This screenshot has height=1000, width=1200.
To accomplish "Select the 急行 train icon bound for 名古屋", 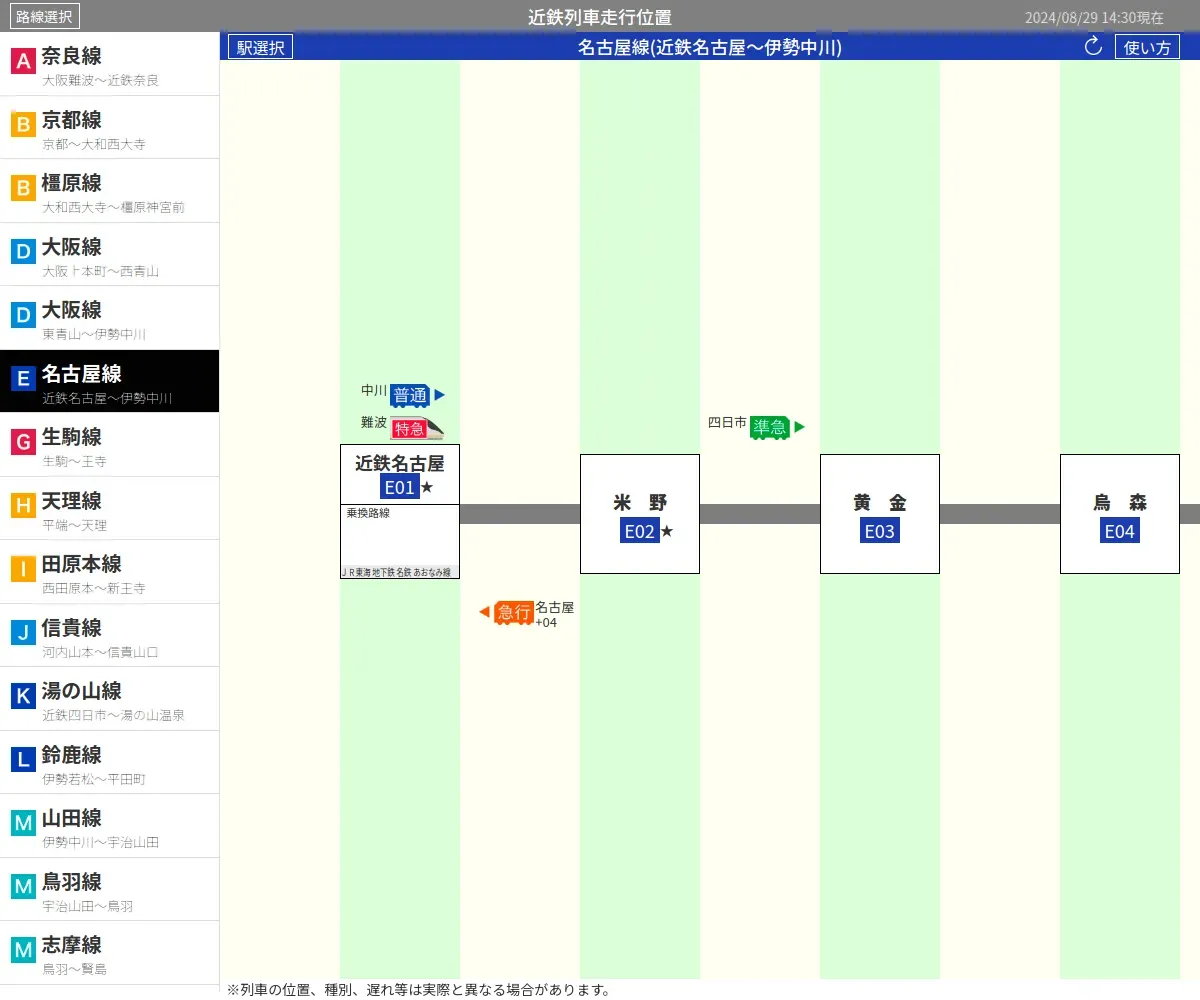I will pos(514,612).
